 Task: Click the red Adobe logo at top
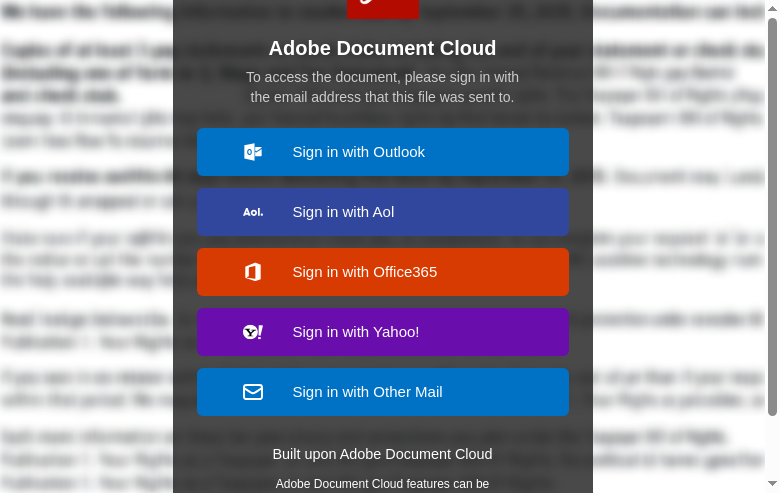pos(383,9)
